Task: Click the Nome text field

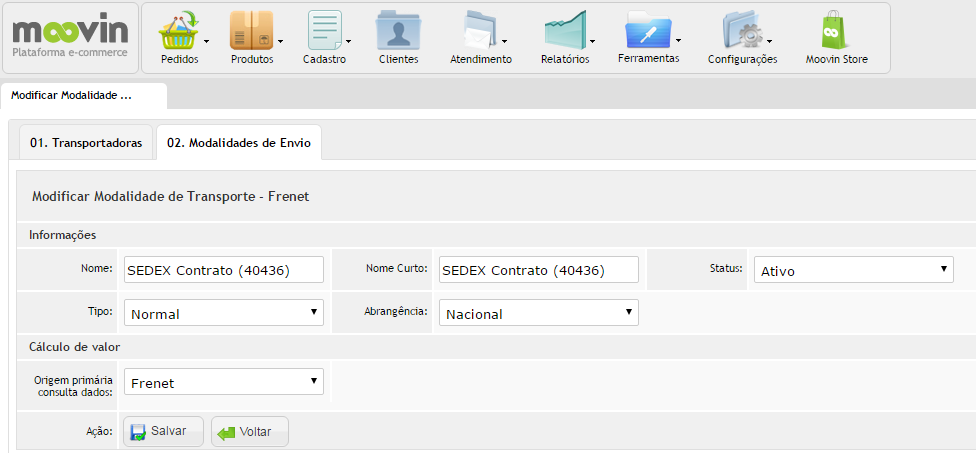Action: pos(223,270)
